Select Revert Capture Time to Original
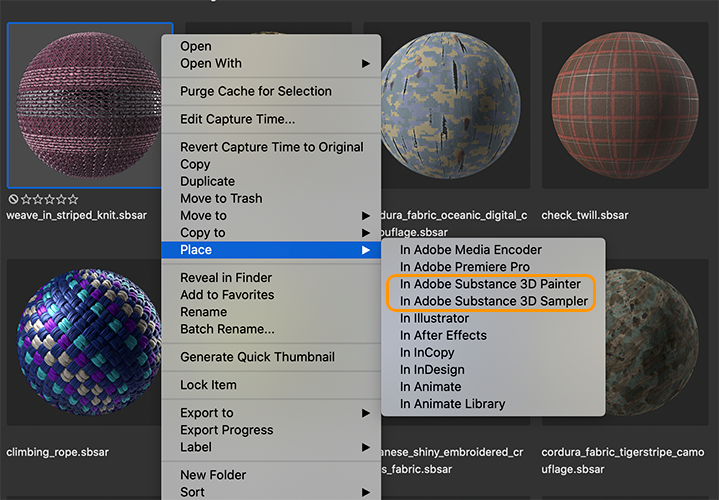The width and height of the screenshot is (719, 500). tap(271, 147)
